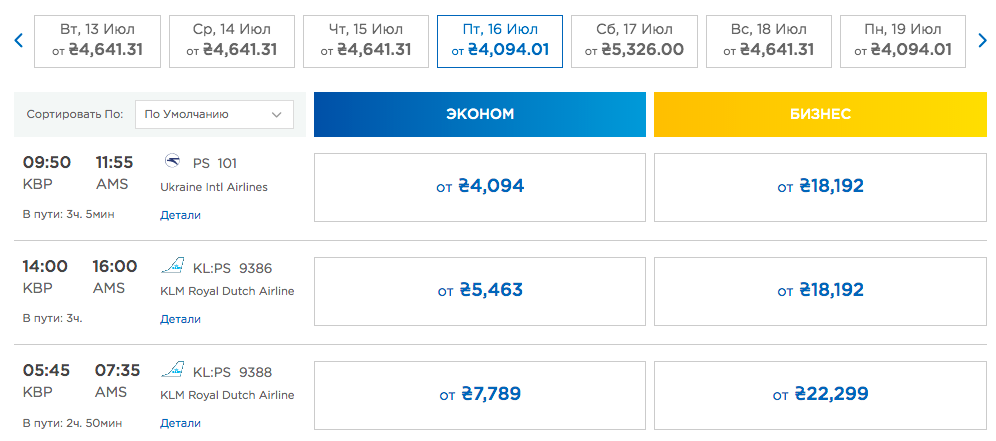Select the Saturday 17 July date tab
The image size is (996, 441).
click(x=634, y=41)
